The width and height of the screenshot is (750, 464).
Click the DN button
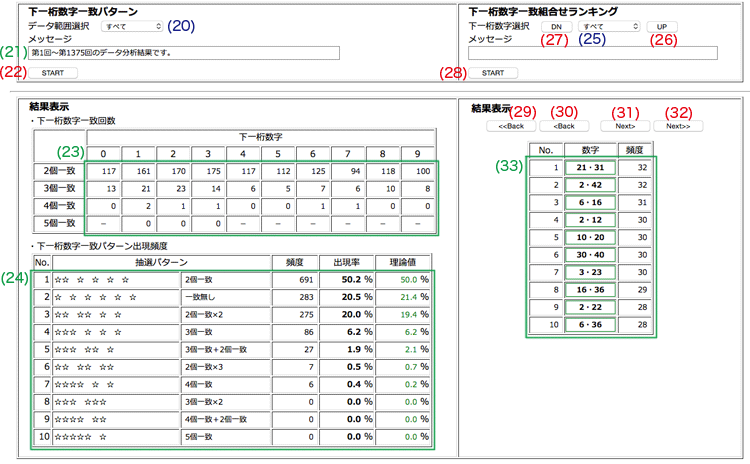click(x=556, y=27)
